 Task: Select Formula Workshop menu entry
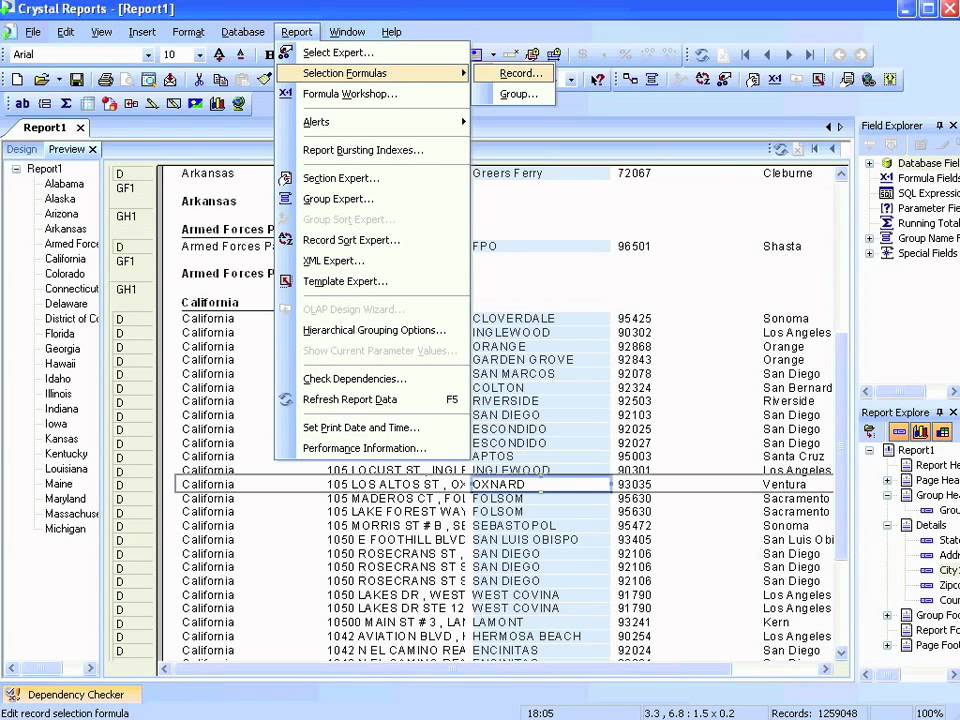pos(372,94)
